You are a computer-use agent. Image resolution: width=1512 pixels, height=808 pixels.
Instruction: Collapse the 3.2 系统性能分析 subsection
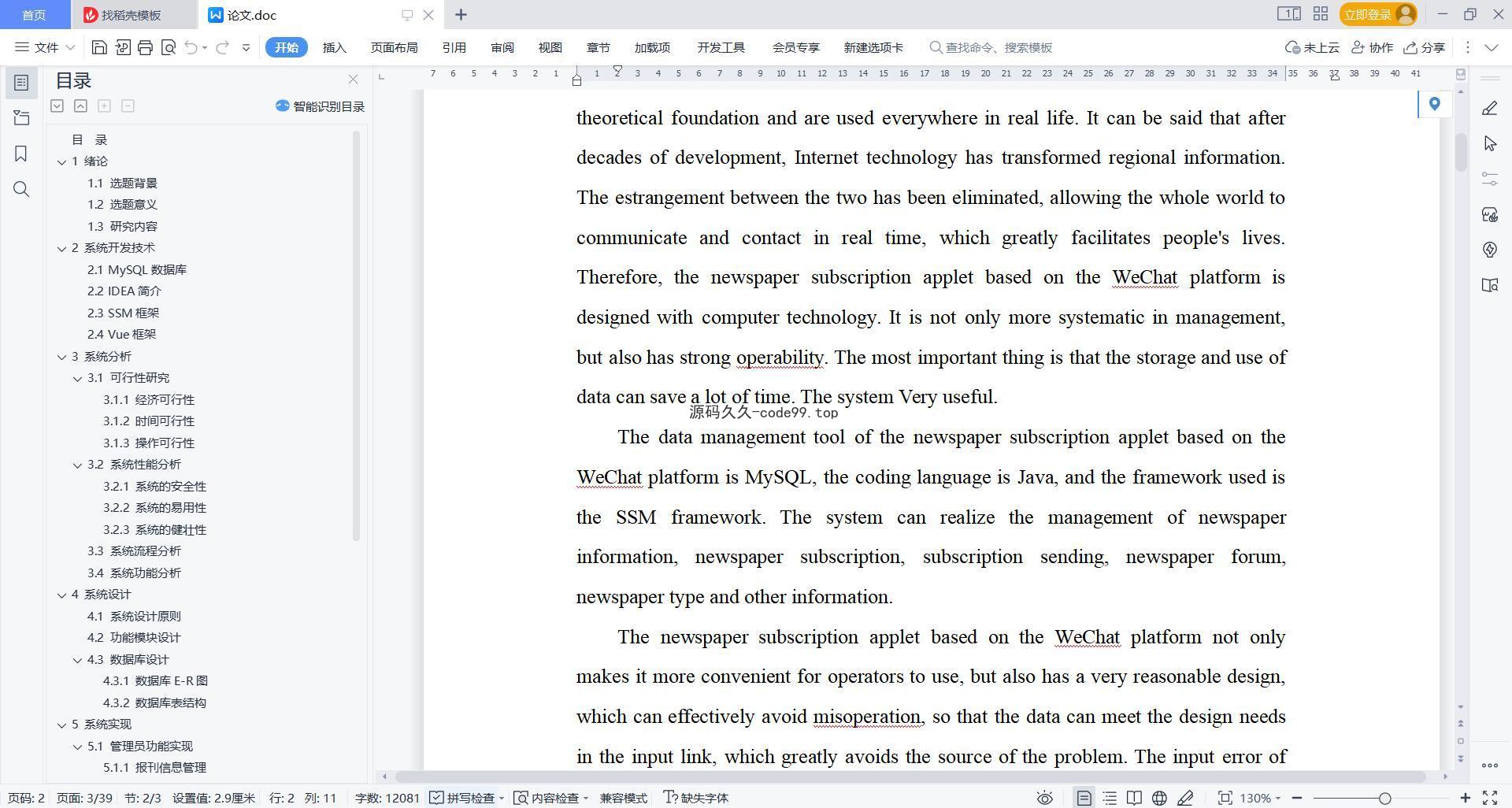(x=77, y=465)
